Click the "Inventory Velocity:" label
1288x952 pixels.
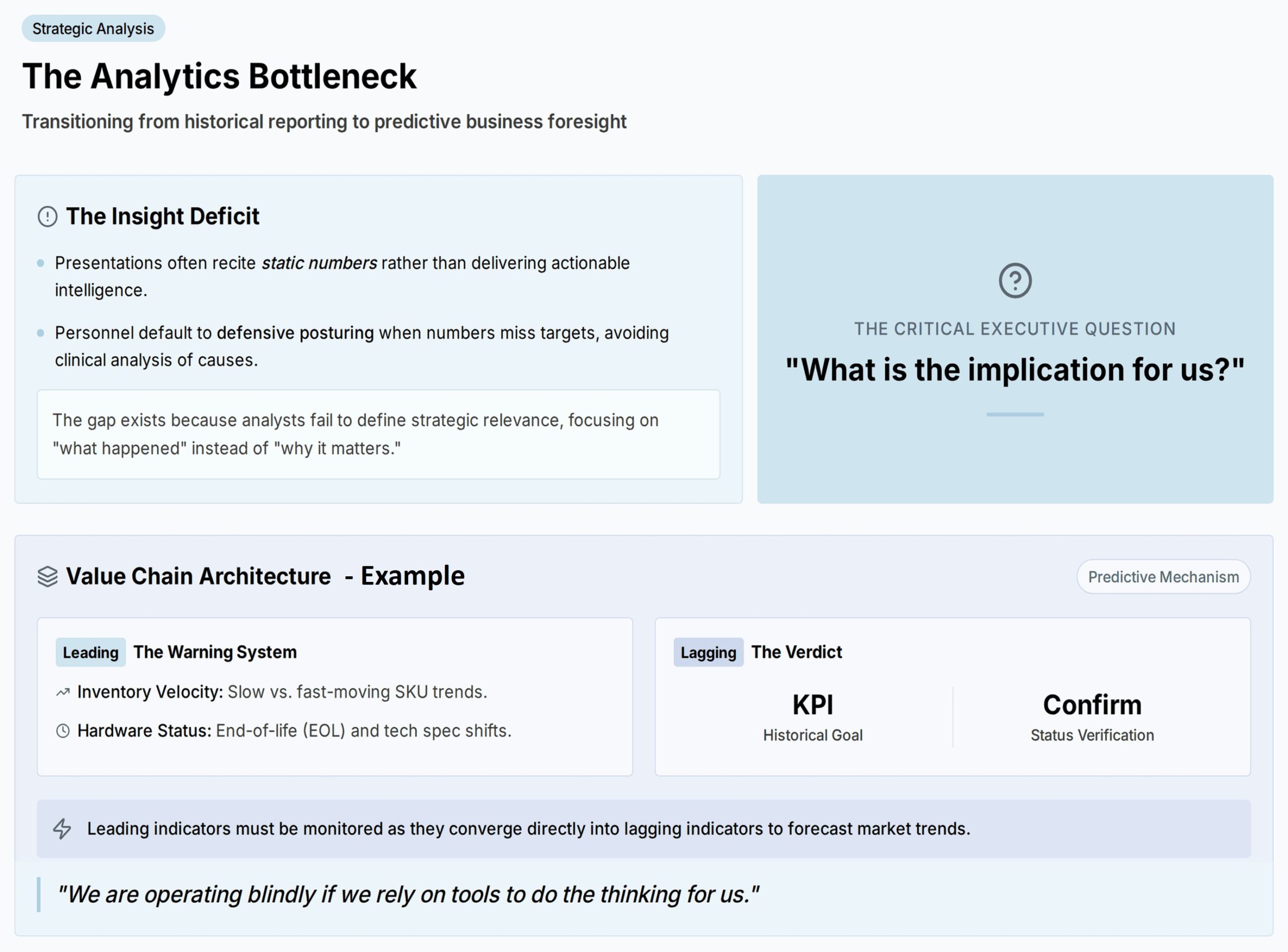click(x=150, y=691)
